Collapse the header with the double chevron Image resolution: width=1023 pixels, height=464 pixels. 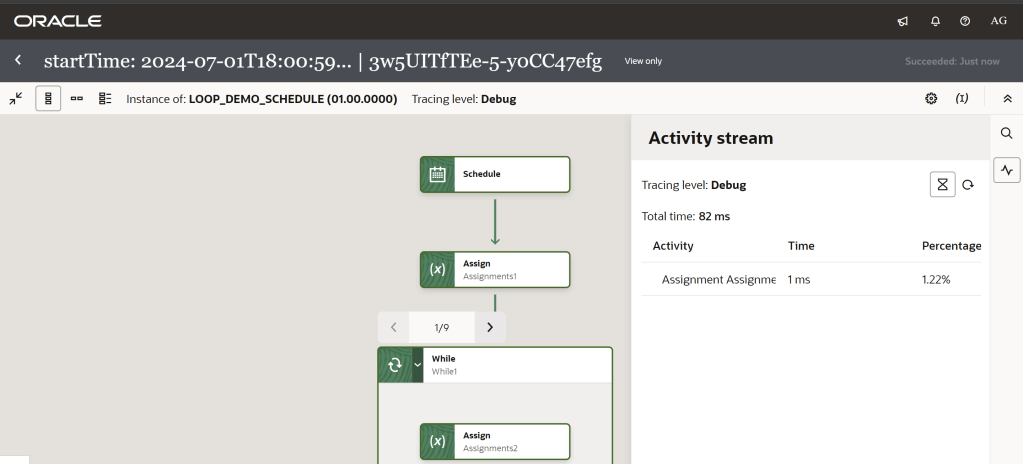[x=1006, y=98]
